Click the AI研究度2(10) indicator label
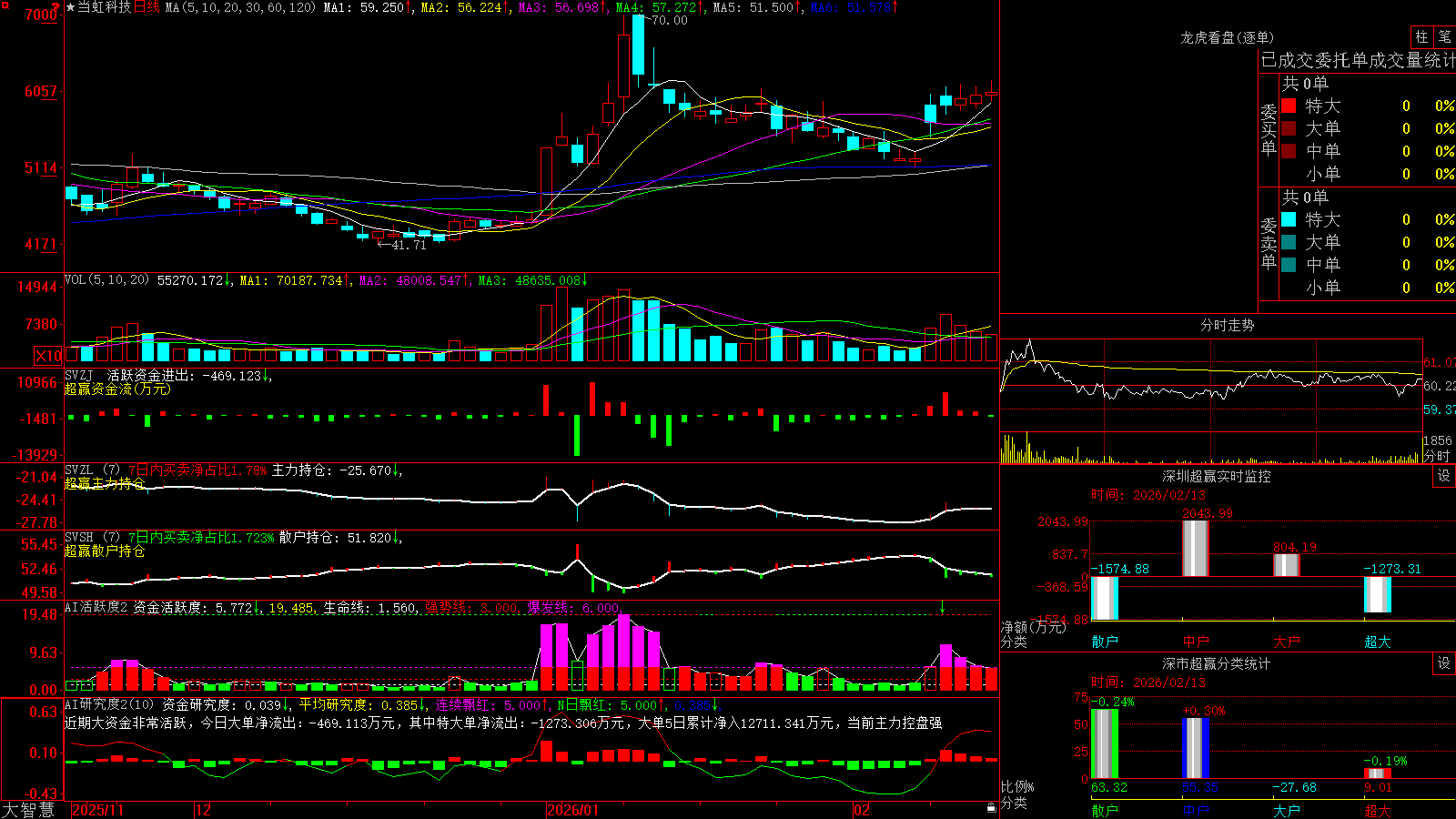 click(x=109, y=704)
